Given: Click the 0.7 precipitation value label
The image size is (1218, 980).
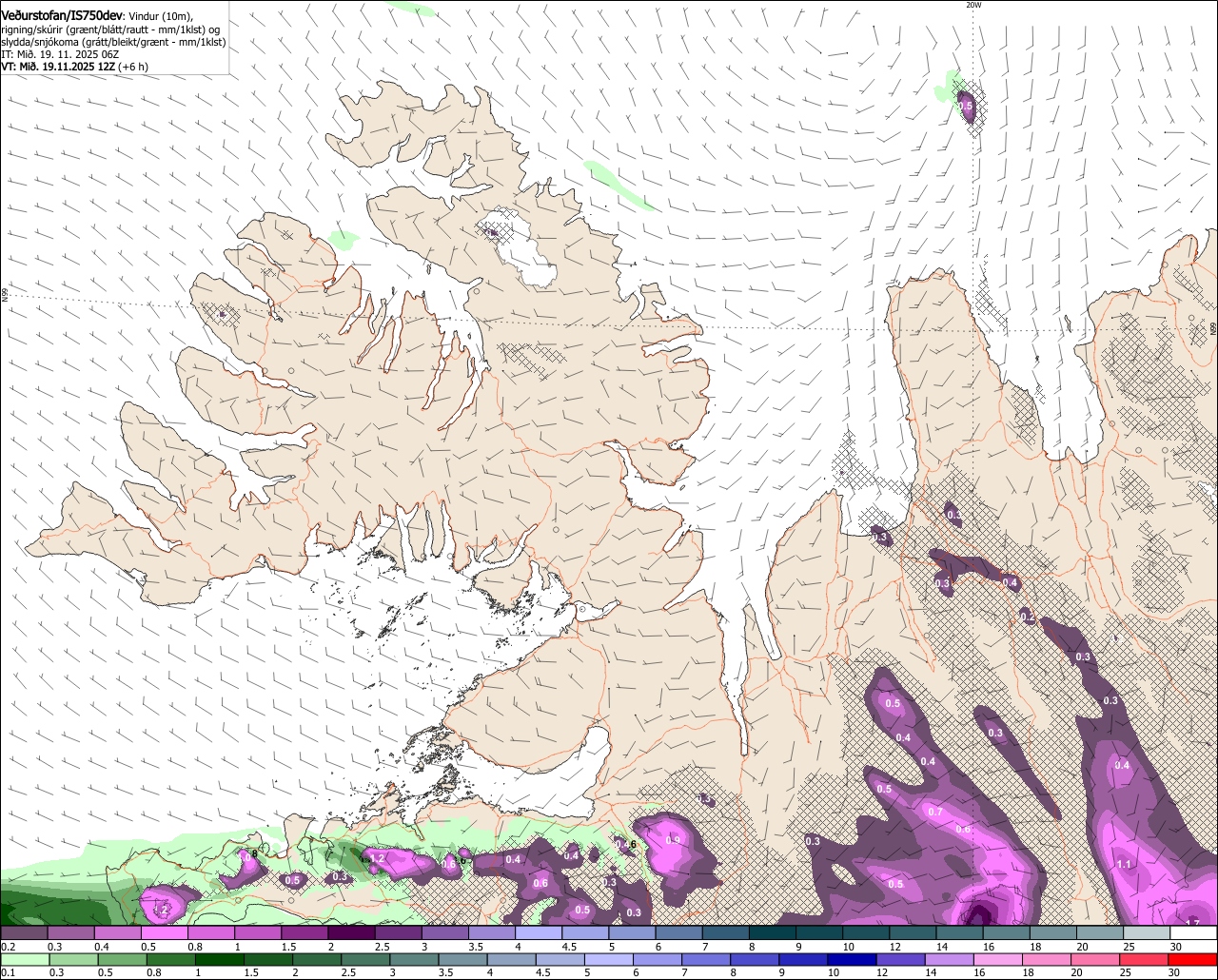Looking at the screenshot, I should (x=935, y=812).
